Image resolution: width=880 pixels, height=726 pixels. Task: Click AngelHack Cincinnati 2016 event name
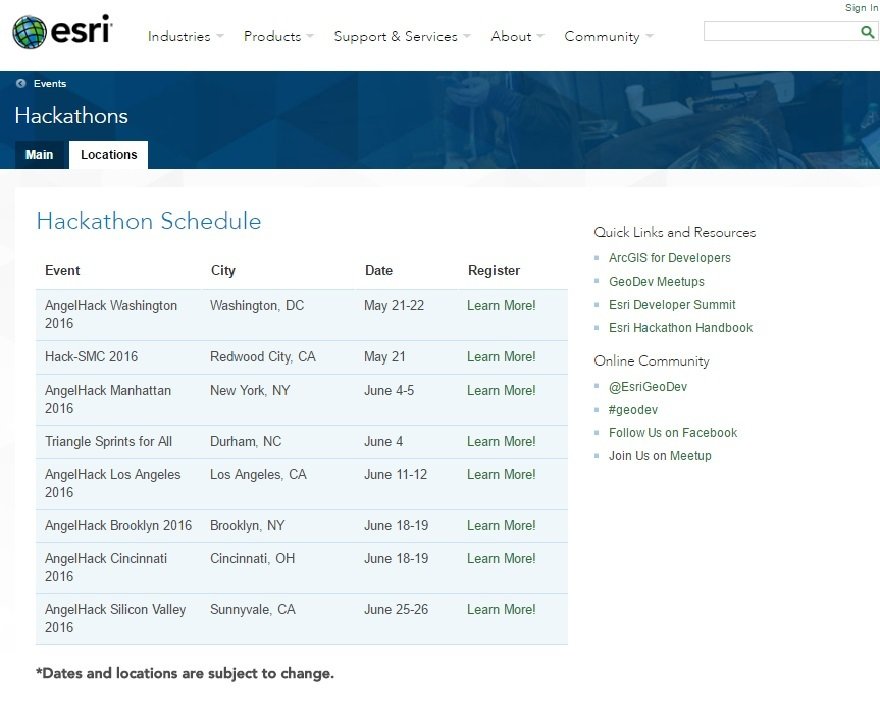(x=106, y=568)
